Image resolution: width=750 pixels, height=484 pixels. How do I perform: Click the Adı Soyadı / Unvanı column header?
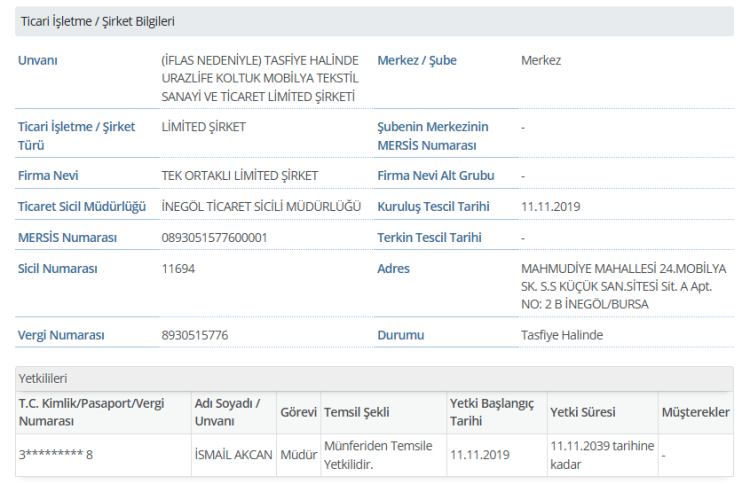[227, 412]
